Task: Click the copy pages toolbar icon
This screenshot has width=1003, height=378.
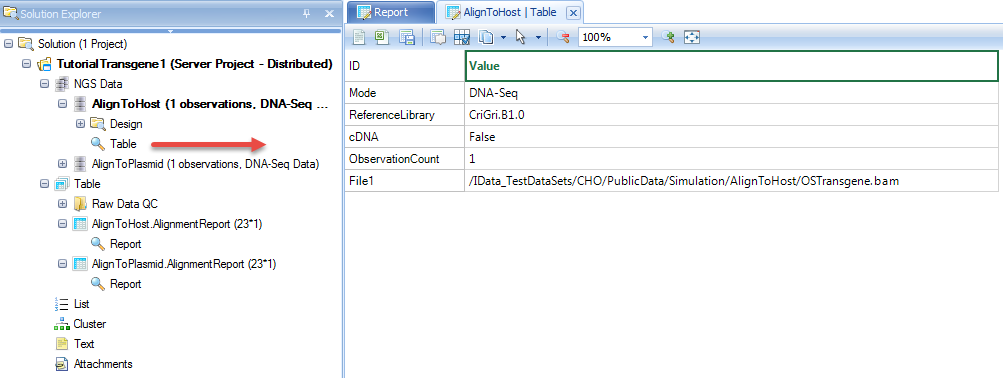Action: click(x=486, y=37)
